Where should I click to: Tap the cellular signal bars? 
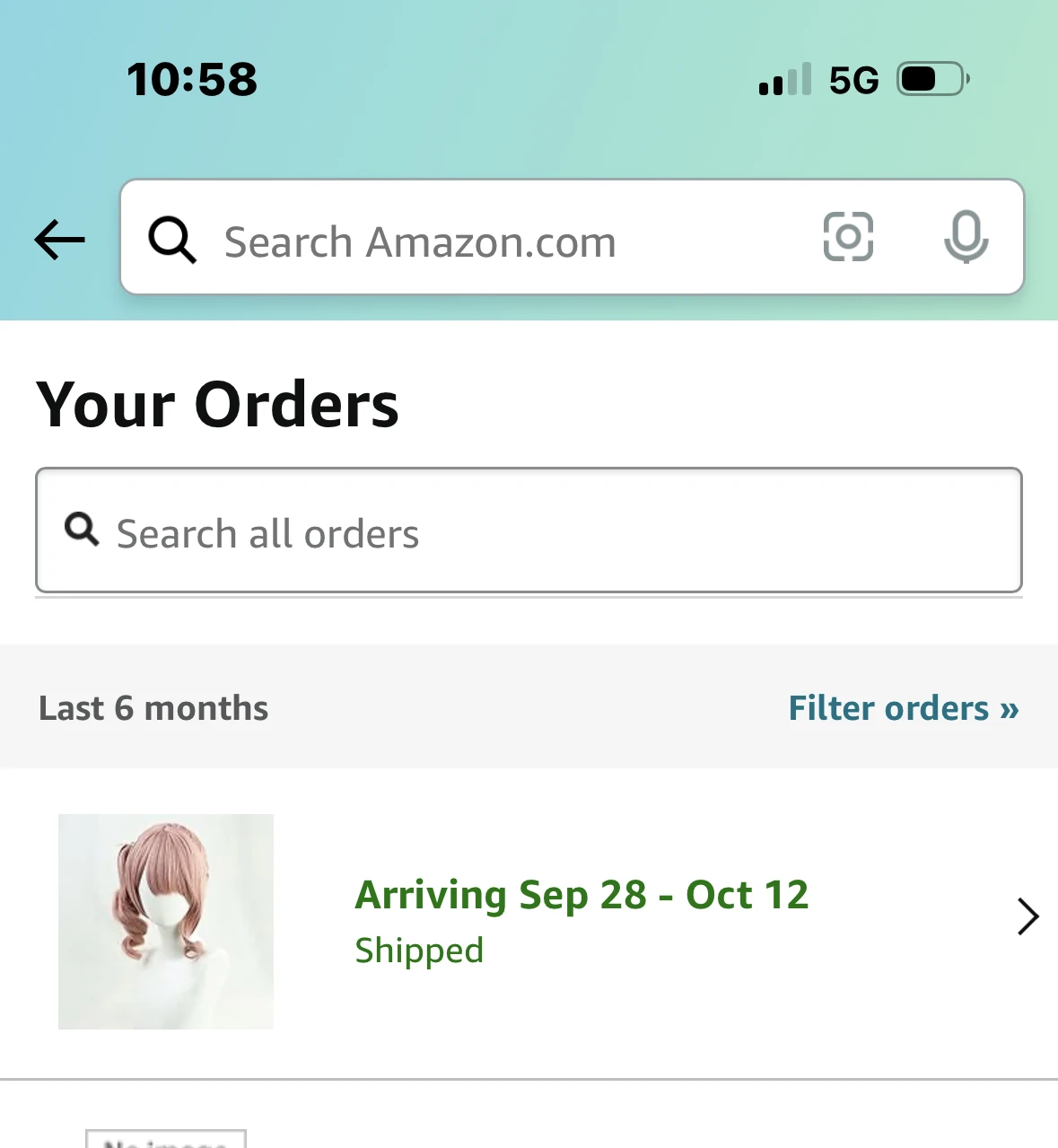pos(784,80)
